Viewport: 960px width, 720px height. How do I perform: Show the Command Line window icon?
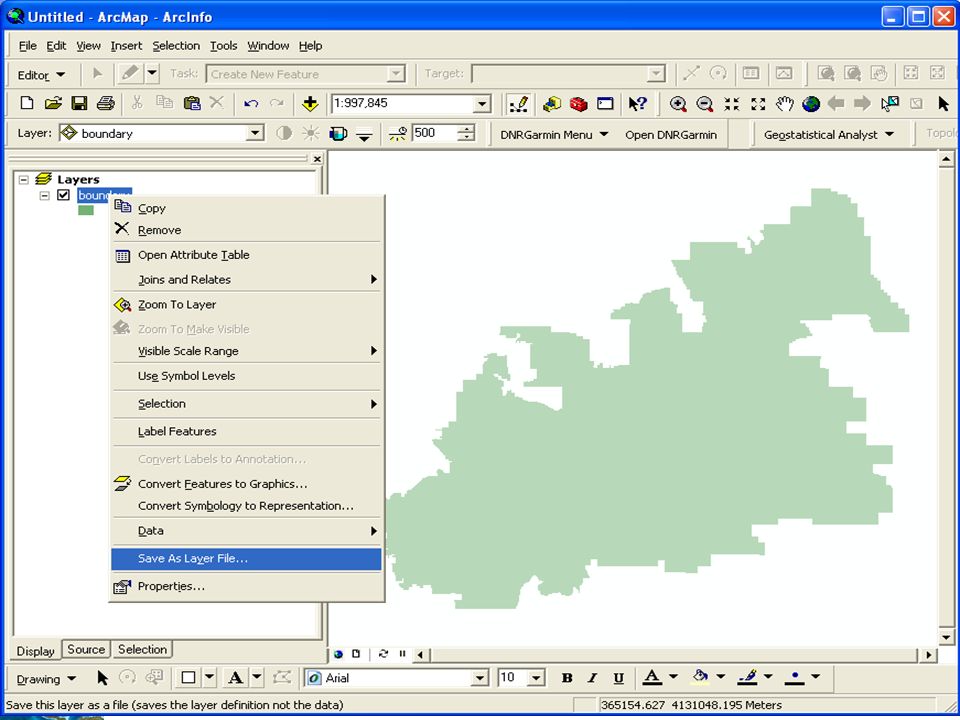click(x=606, y=103)
